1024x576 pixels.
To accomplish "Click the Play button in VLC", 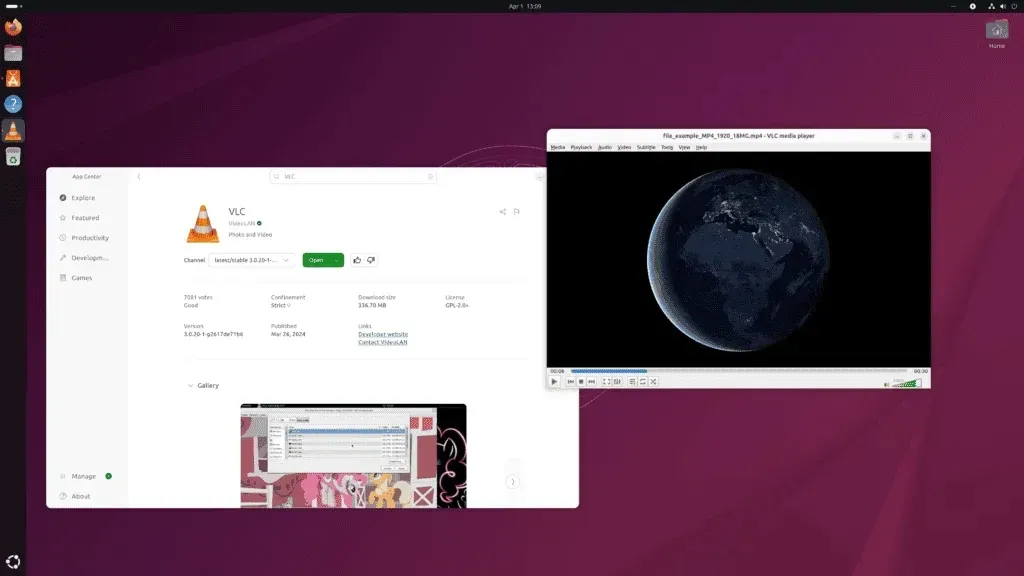I will pyautogui.click(x=554, y=381).
